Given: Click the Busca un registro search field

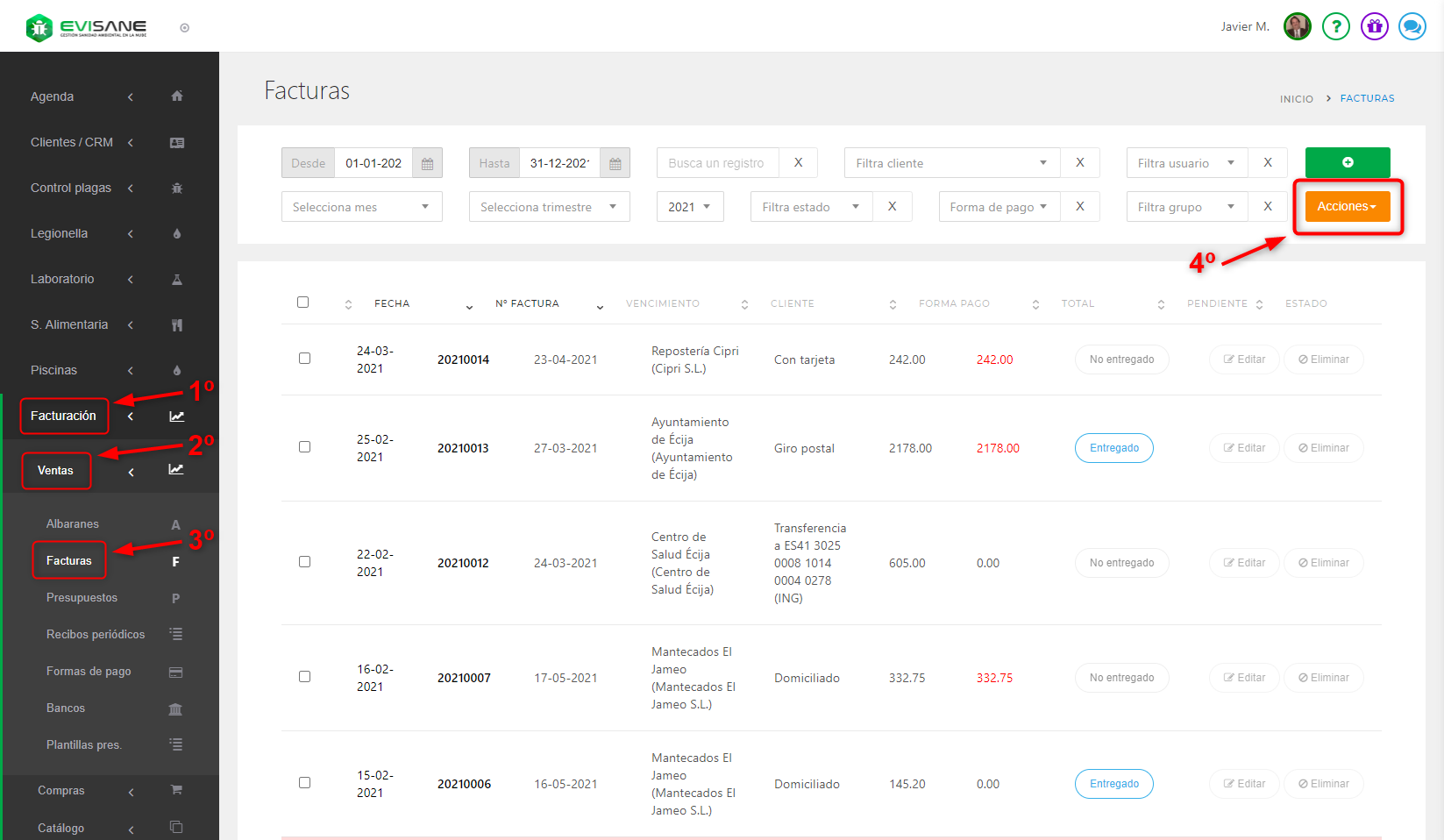Looking at the screenshot, I should pyautogui.click(x=716, y=163).
